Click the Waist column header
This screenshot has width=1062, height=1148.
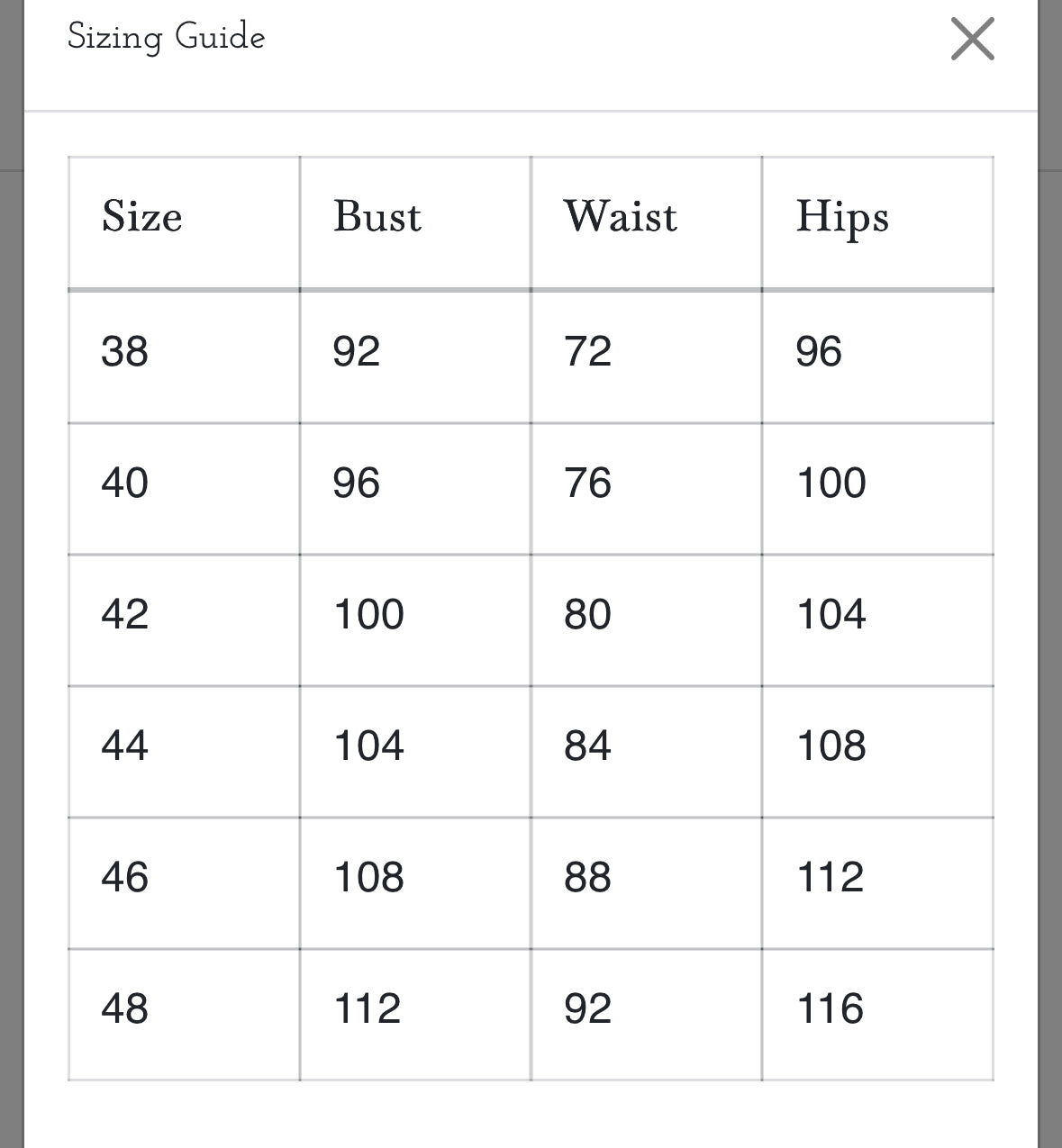point(621,217)
